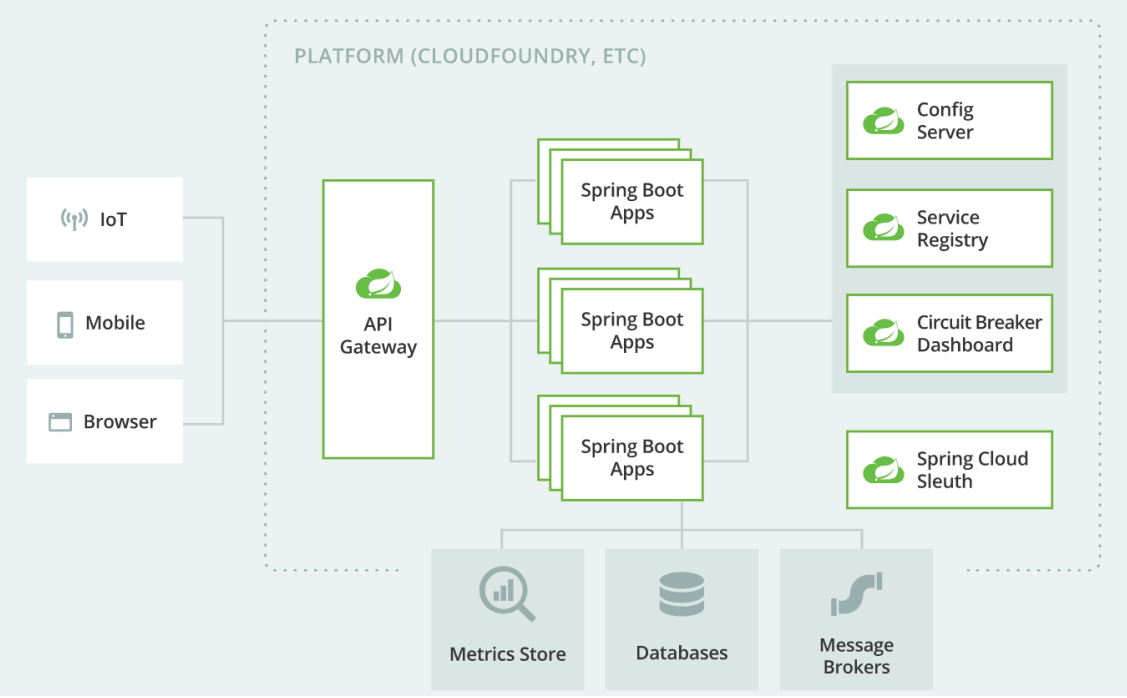This screenshot has width=1127, height=698.
Task: Click the Service Registry box
Action: tap(949, 229)
